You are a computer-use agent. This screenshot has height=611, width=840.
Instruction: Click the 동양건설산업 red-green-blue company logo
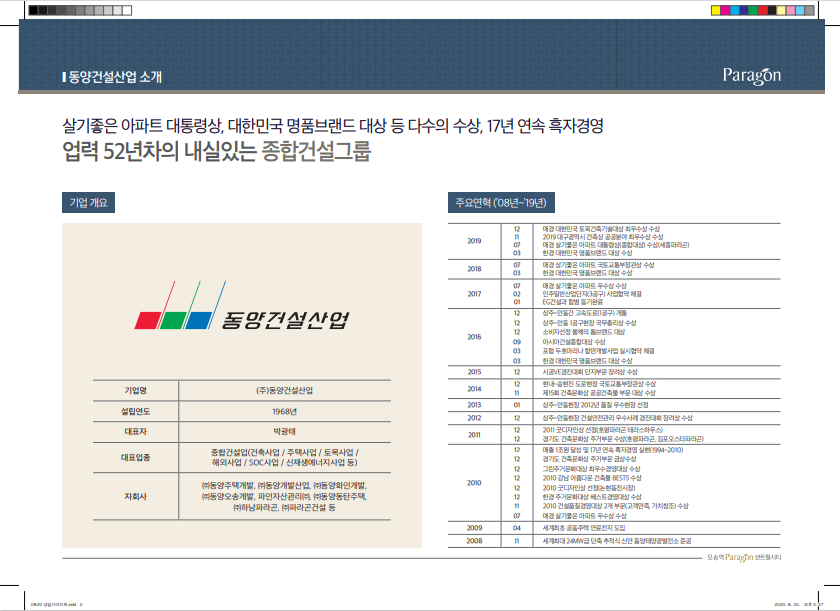point(242,305)
